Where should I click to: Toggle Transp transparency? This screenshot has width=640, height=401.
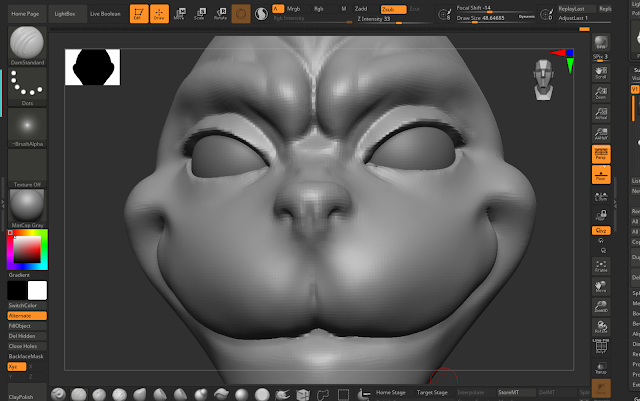coord(601,367)
